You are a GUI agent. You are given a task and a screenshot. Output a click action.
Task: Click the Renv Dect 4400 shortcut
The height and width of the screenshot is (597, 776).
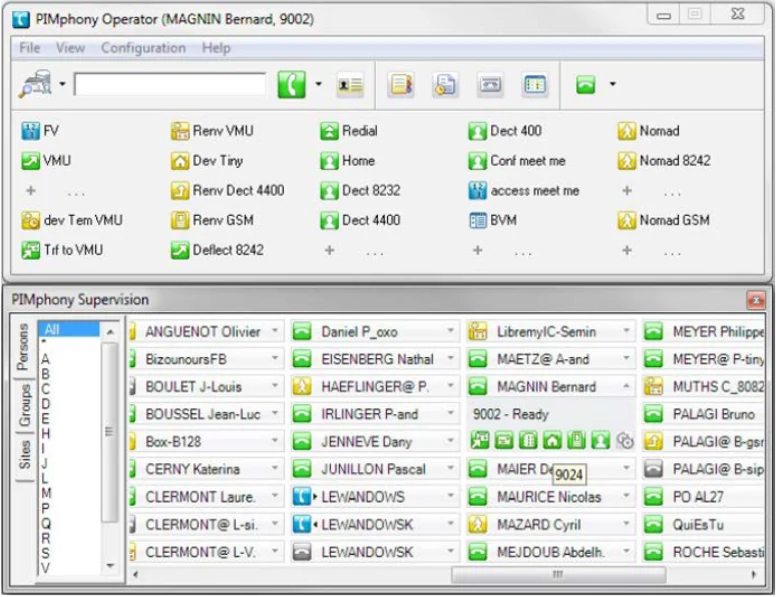tap(227, 191)
